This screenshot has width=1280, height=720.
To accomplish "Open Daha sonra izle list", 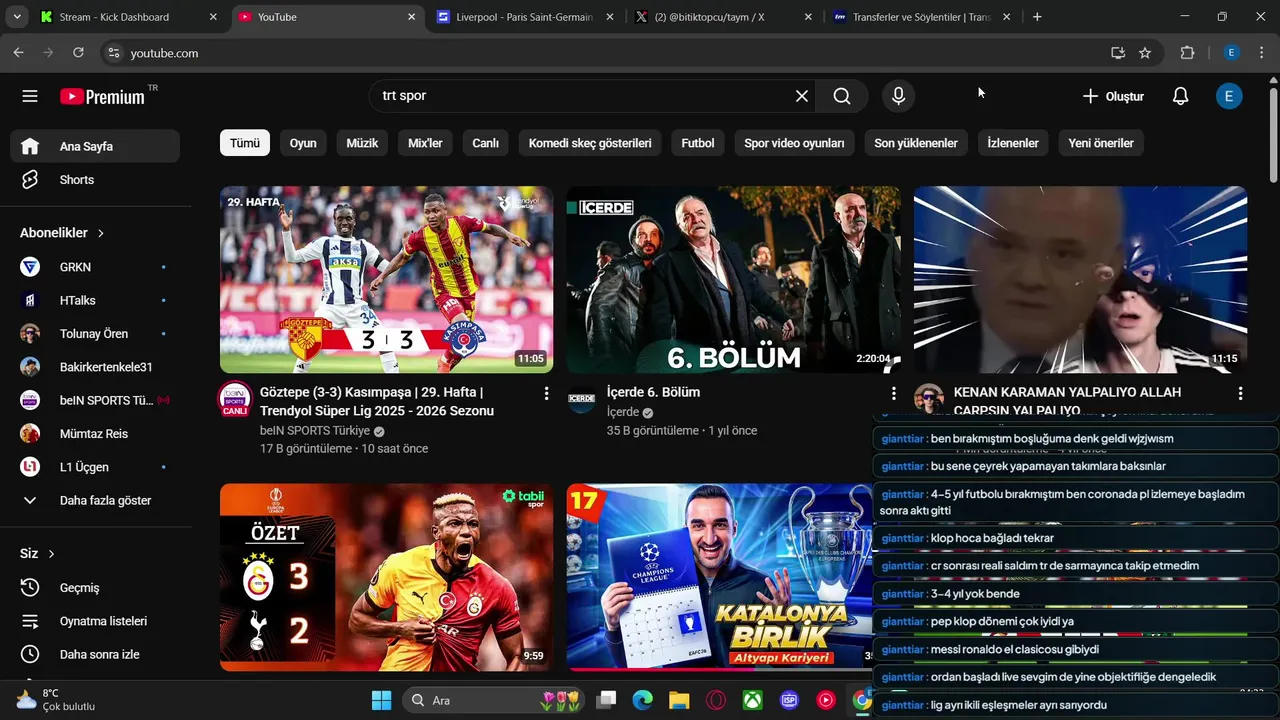I will (x=96, y=654).
